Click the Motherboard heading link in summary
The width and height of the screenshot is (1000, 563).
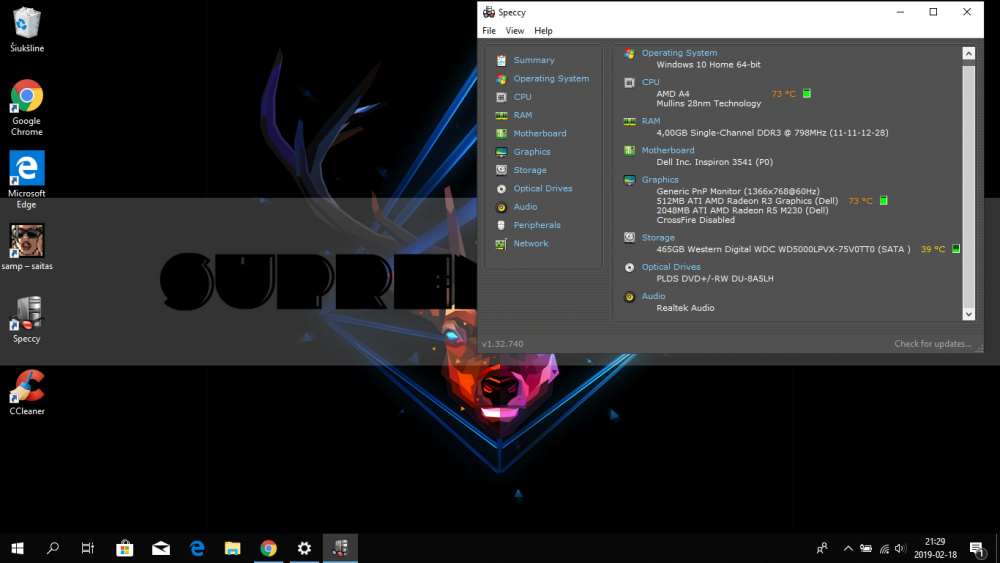pos(668,150)
